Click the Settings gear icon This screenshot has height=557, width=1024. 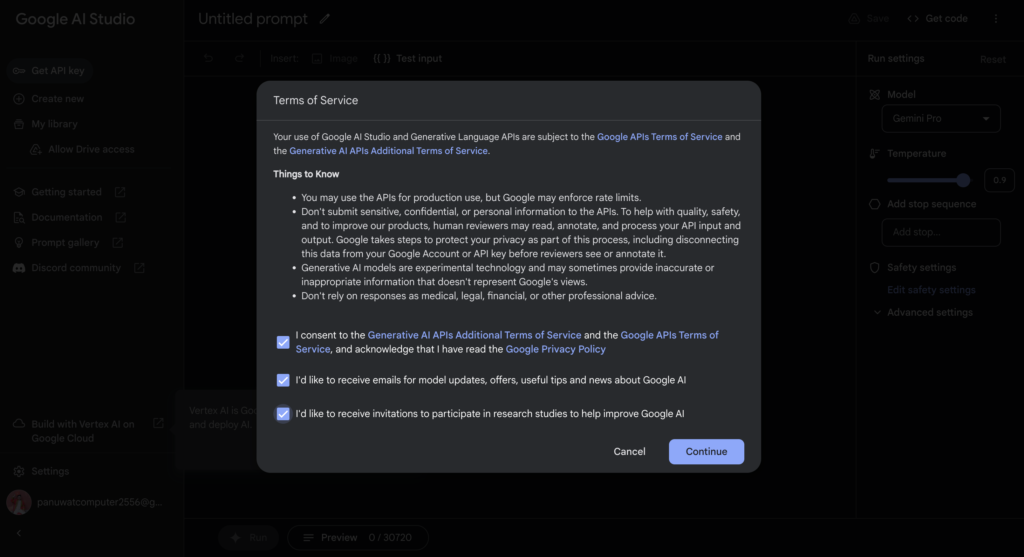[x=19, y=471]
